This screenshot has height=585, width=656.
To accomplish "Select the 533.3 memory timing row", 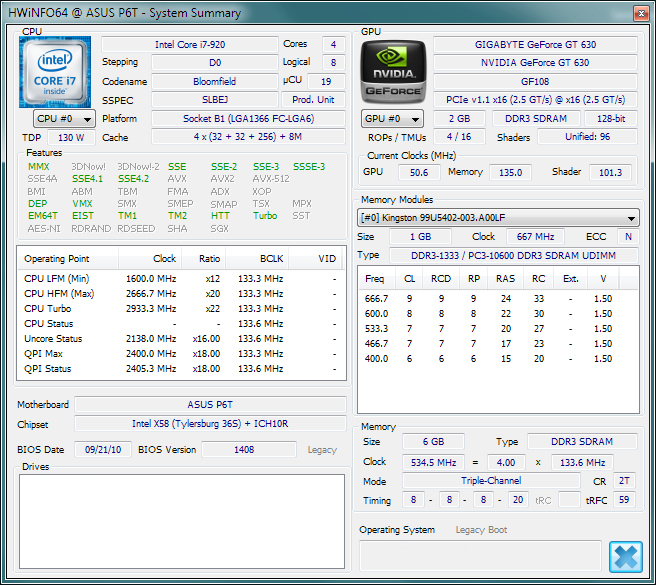I will pyautogui.click(x=489, y=329).
